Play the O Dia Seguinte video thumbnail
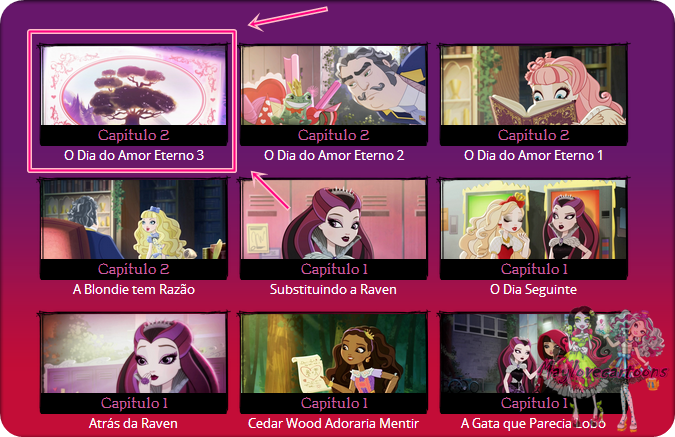 [x=533, y=219]
